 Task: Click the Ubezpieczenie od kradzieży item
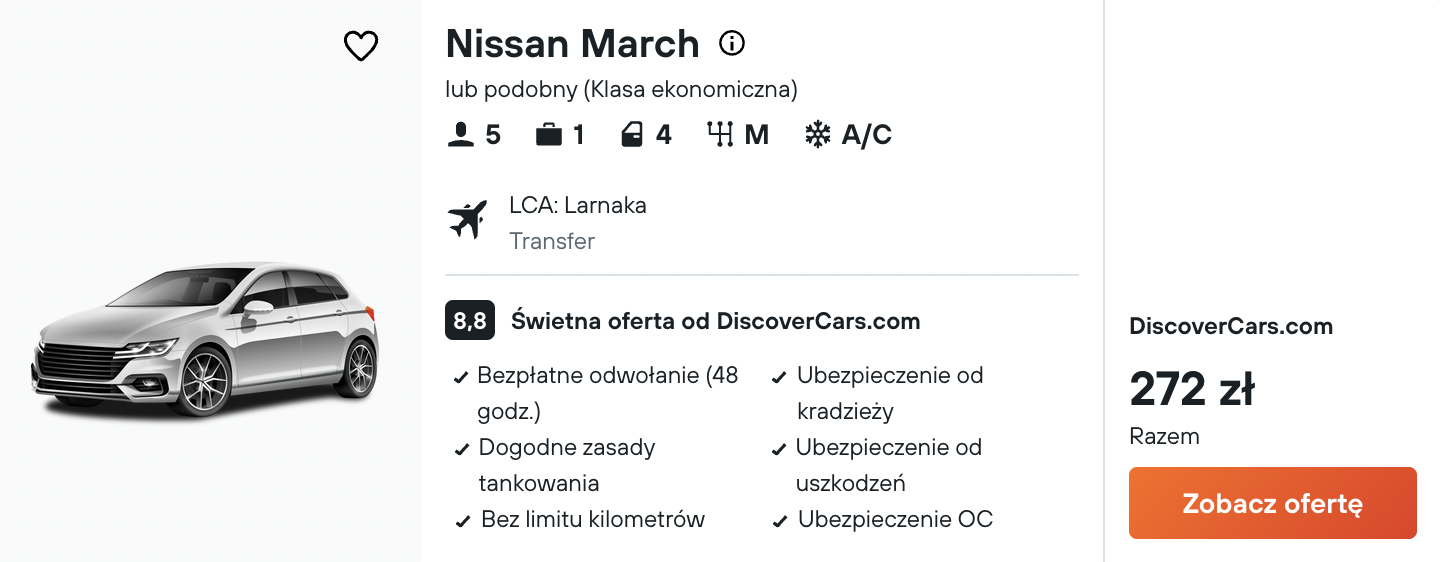878,393
